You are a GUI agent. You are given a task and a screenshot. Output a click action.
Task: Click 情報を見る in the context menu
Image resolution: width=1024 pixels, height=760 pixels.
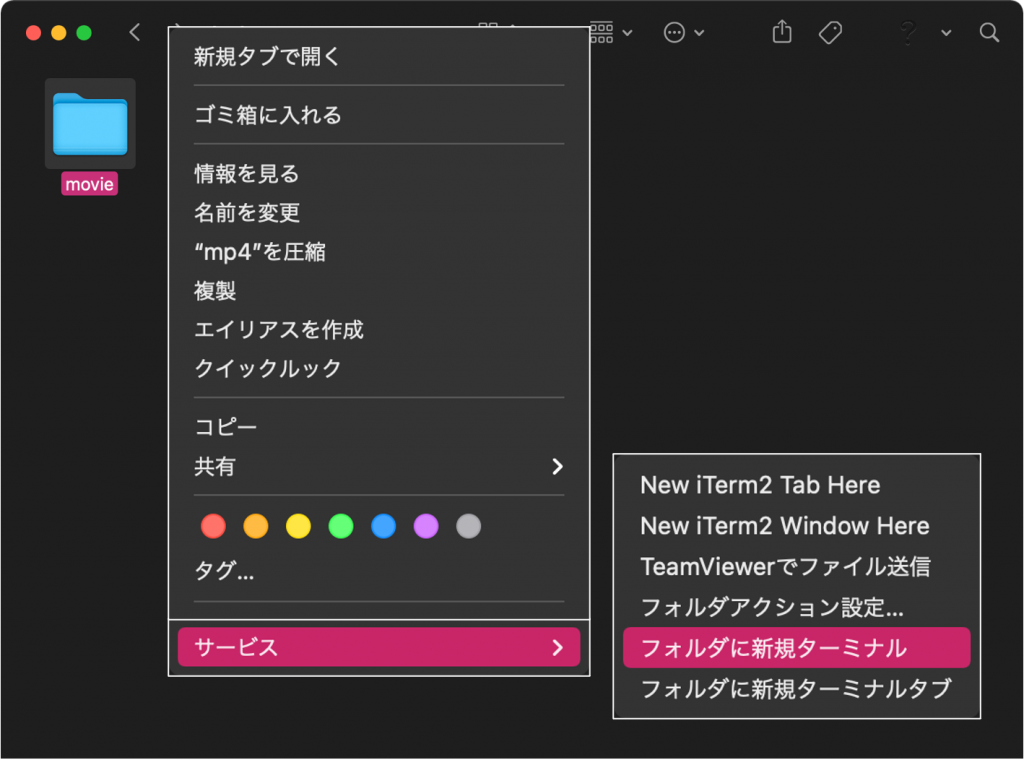pos(246,174)
